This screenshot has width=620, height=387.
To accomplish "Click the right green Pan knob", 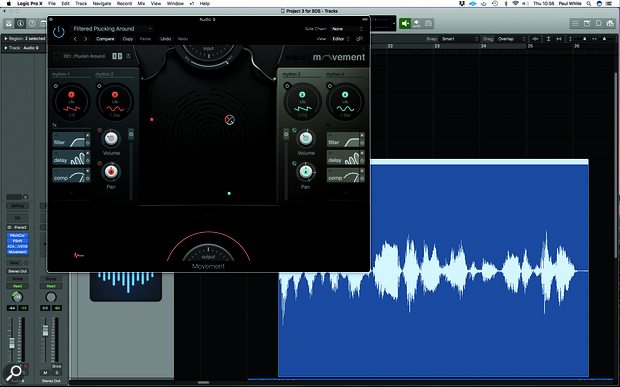I will point(305,172).
